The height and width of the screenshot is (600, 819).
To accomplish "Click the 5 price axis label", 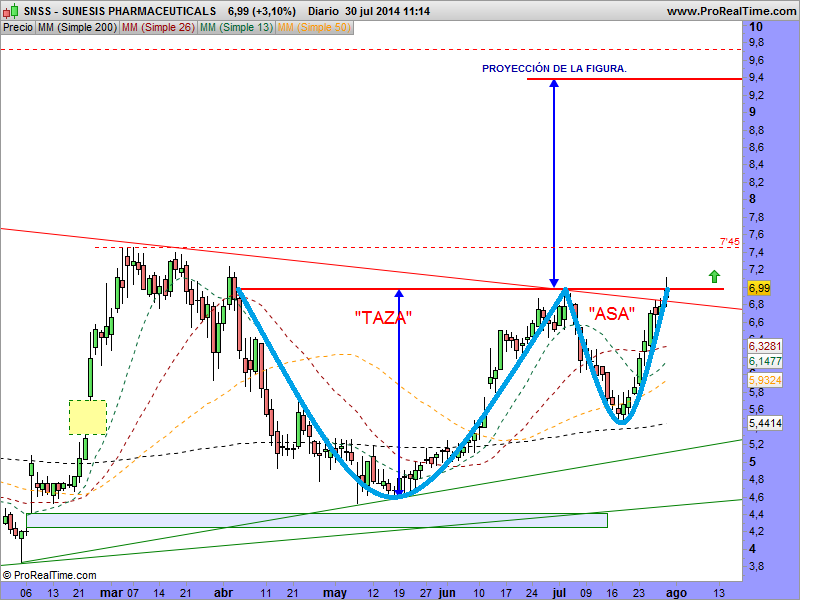I will tap(752, 462).
